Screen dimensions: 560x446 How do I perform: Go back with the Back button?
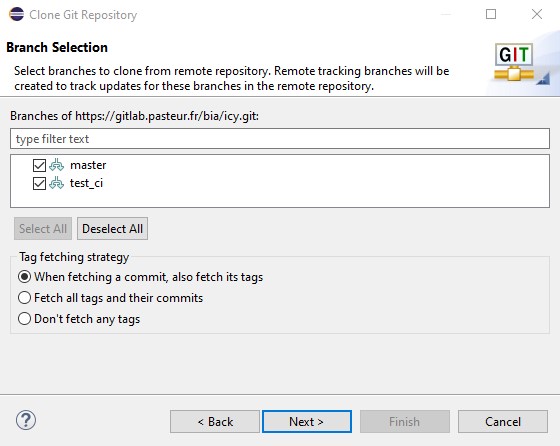pos(215,422)
